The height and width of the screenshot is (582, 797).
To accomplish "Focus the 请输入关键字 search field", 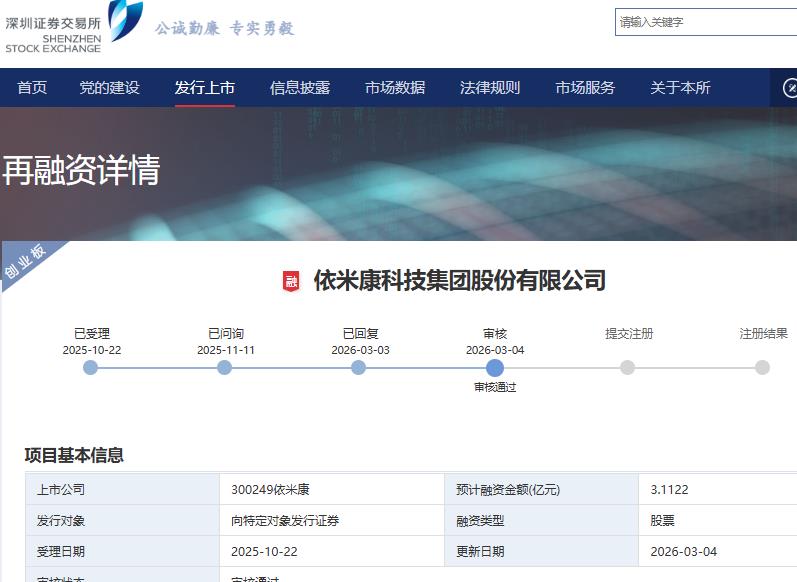I will [x=706, y=22].
